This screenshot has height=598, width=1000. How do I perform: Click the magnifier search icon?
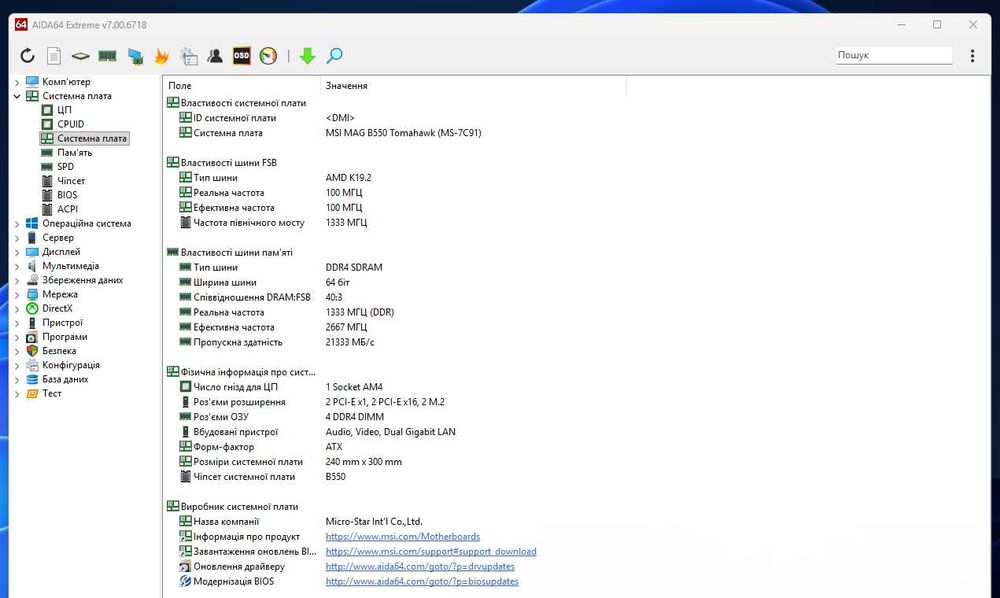click(334, 56)
